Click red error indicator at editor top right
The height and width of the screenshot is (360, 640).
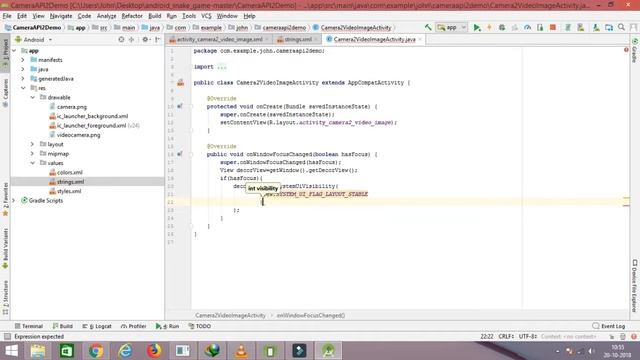point(626,50)
